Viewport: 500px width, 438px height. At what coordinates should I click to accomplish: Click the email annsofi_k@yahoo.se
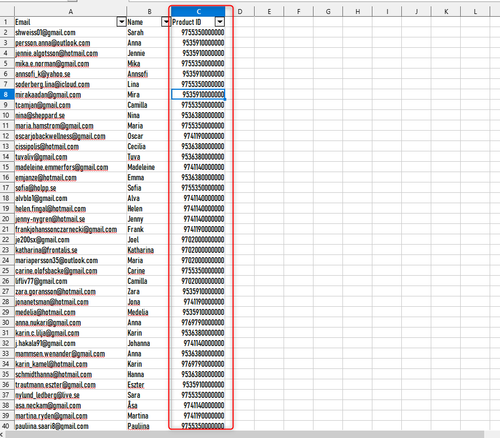point(43,74)
